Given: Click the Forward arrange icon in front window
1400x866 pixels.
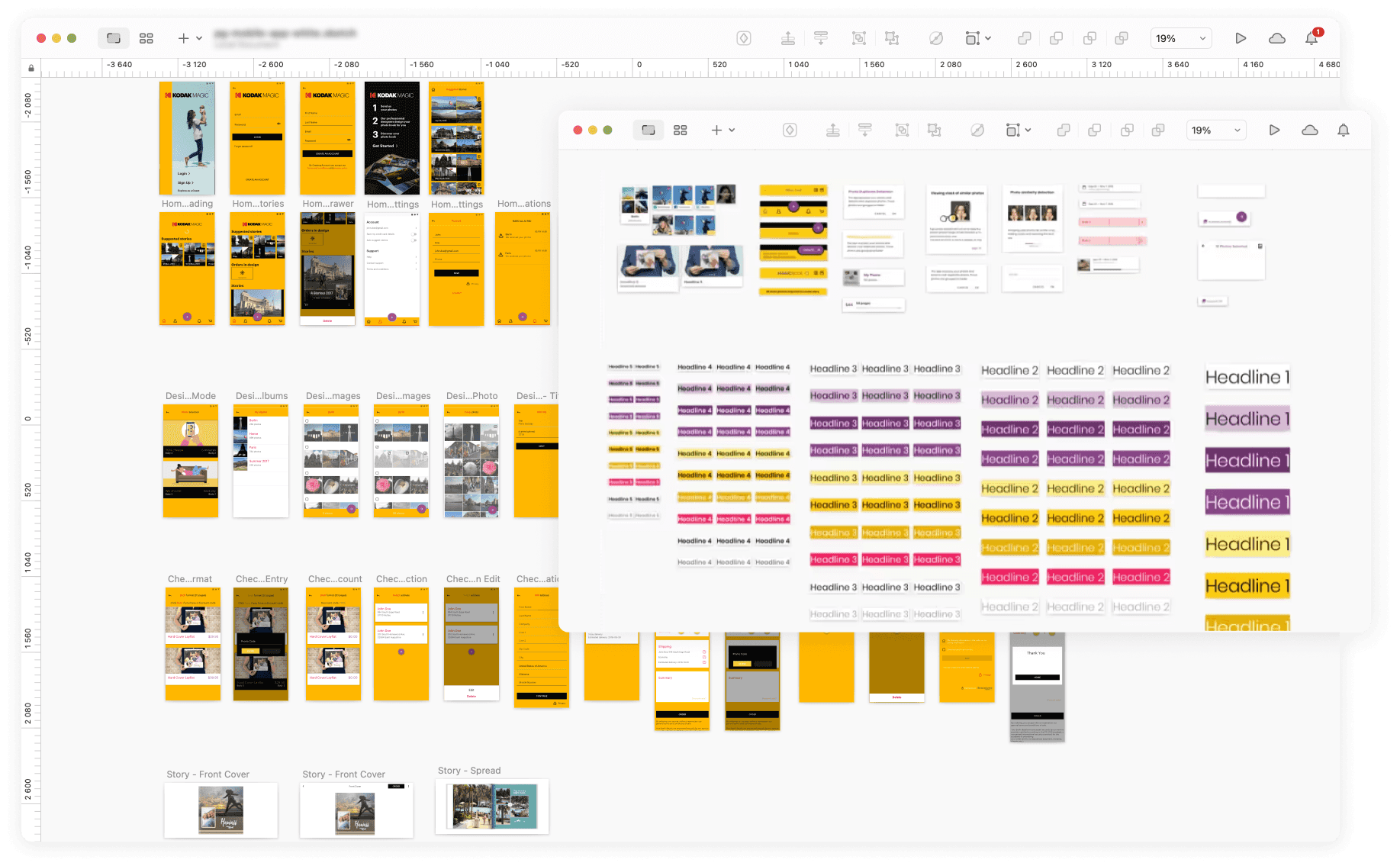Looking at the screenshot, I should point(832,130).
